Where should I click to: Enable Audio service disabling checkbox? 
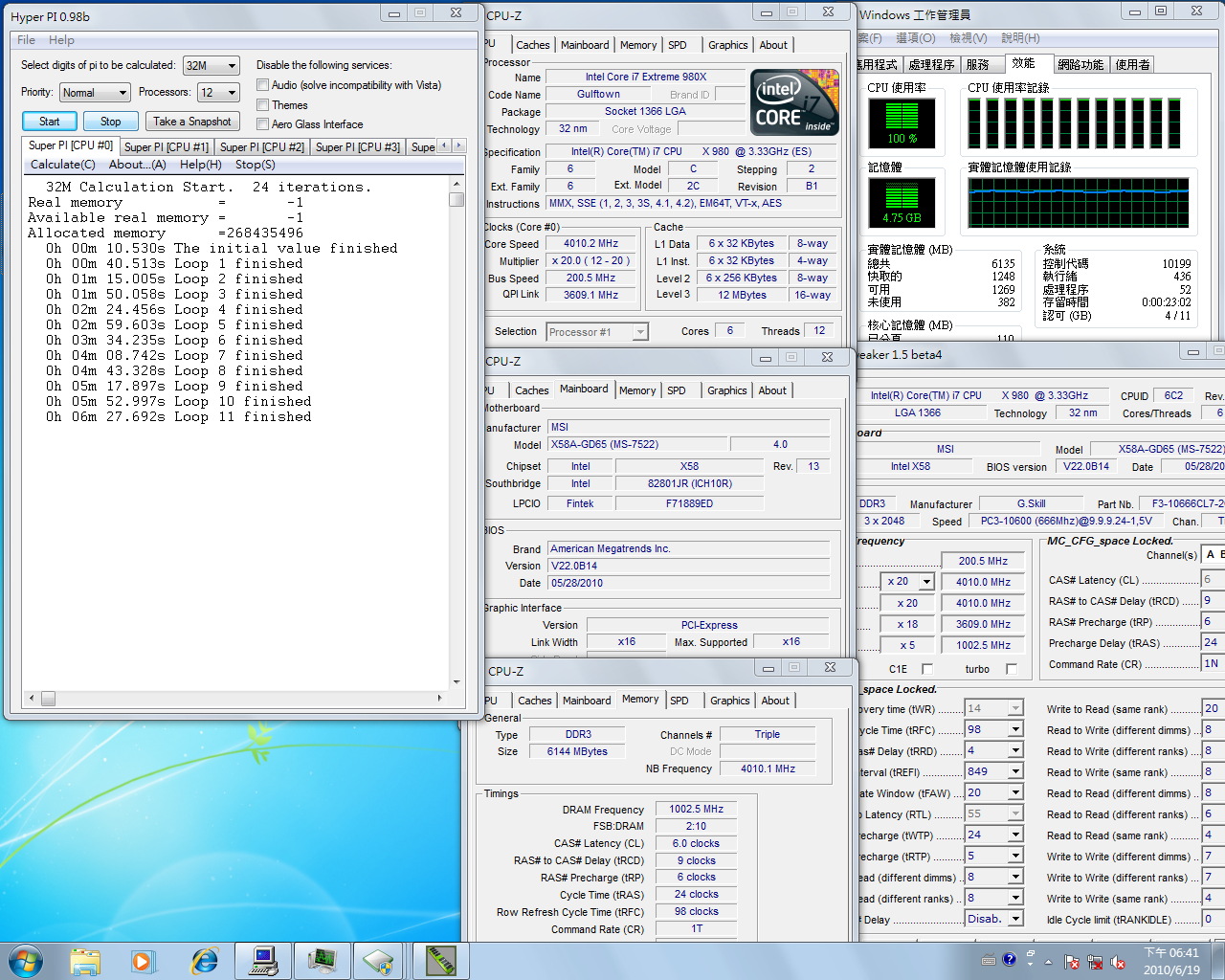[262, 85]
